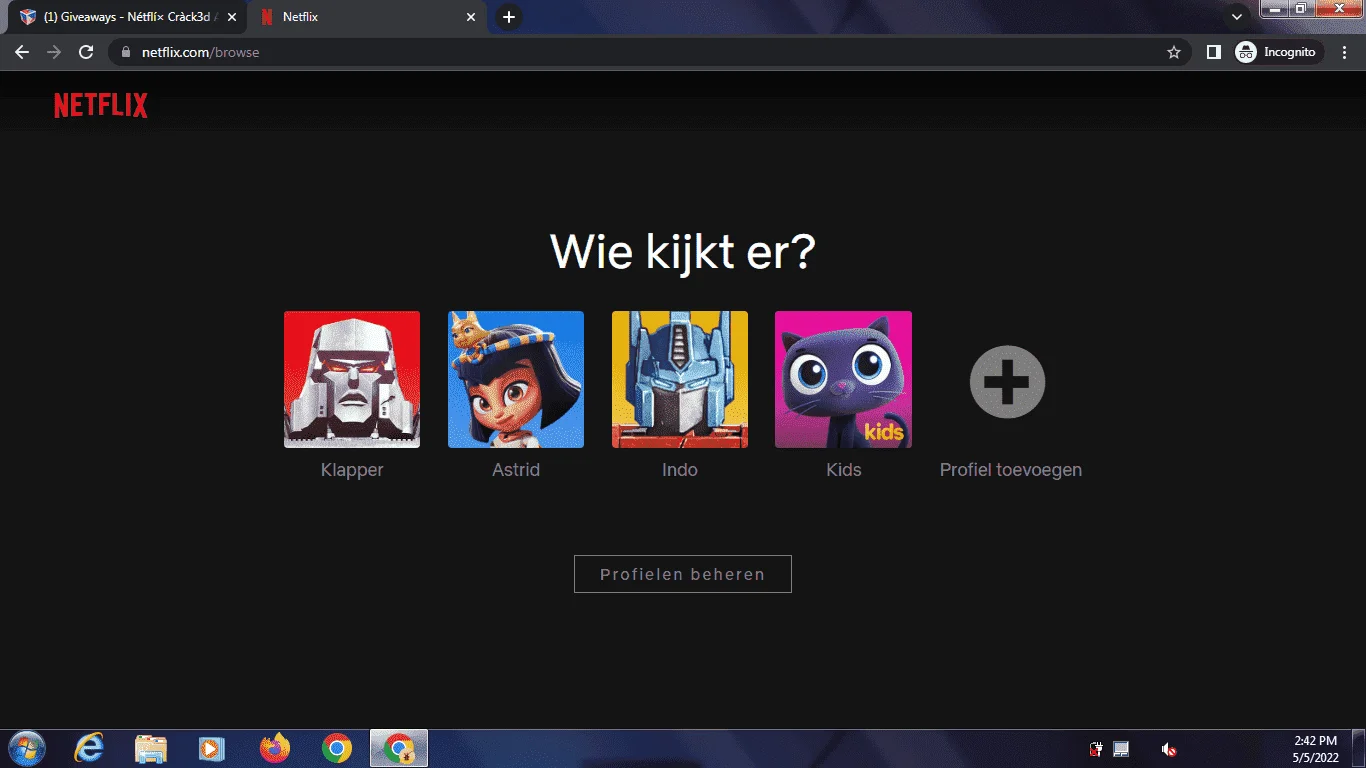Image resolution: width=1366 pixels, height=768 pixels.
Task: Launch Internet Explorer from the taskbar
Action: click(89, 748)
